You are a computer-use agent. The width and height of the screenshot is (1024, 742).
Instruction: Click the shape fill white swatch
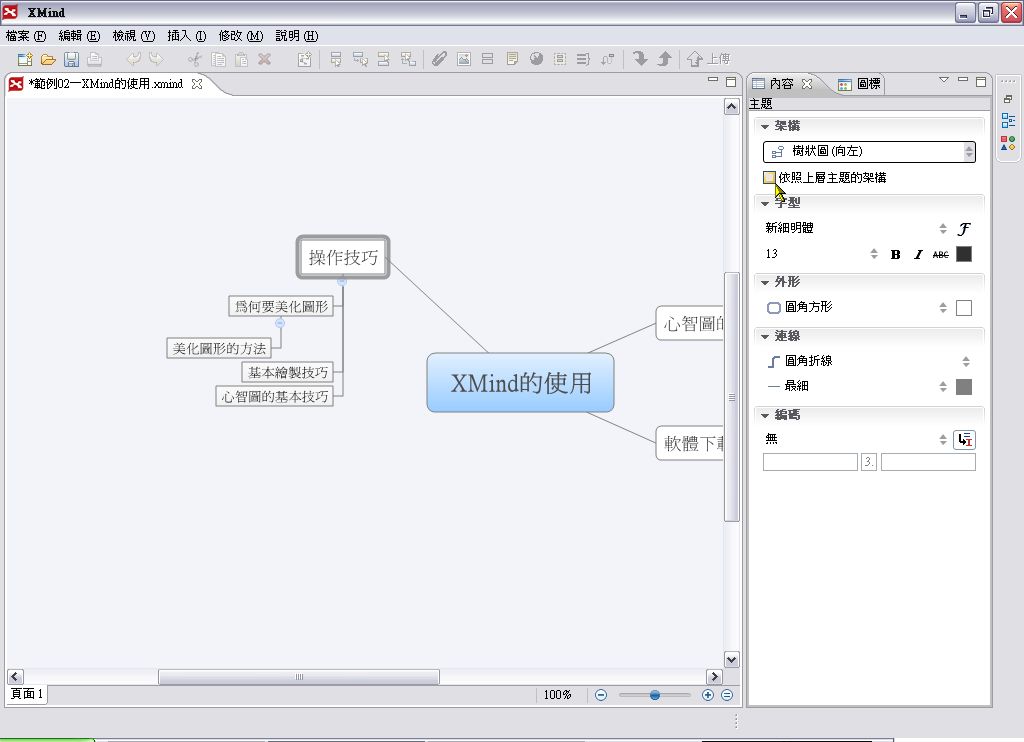[964, 308]
